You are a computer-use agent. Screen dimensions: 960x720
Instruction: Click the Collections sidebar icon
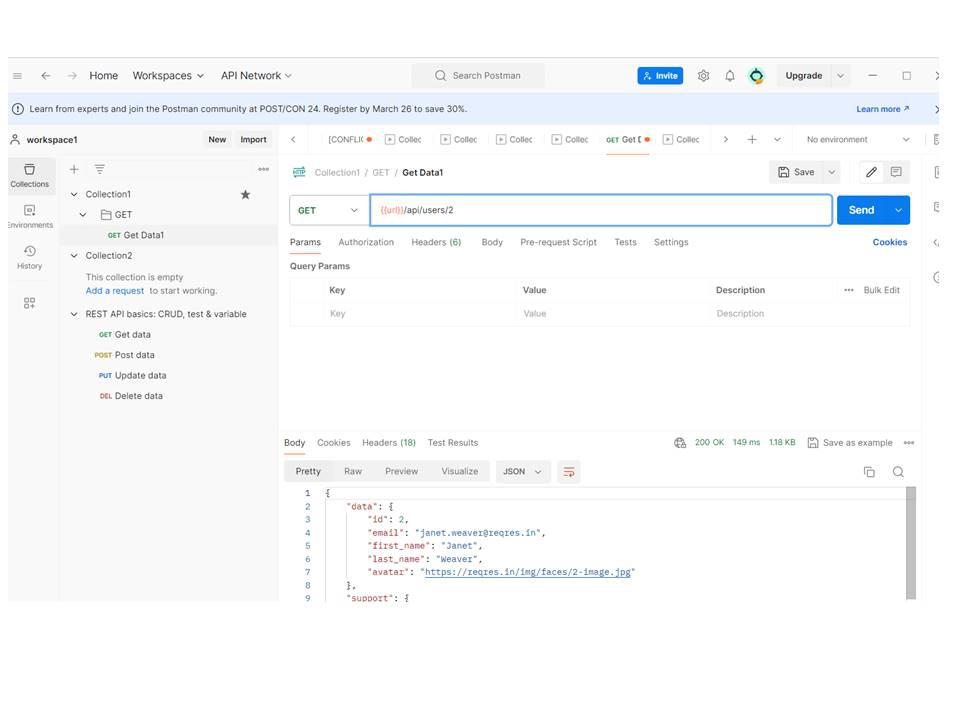[x=29, y=175]
